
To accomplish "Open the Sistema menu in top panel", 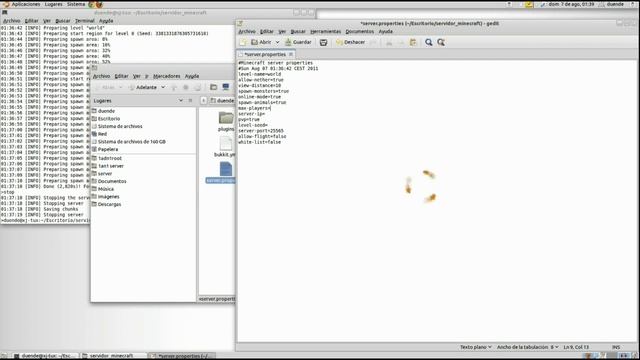I will point(76,4).
